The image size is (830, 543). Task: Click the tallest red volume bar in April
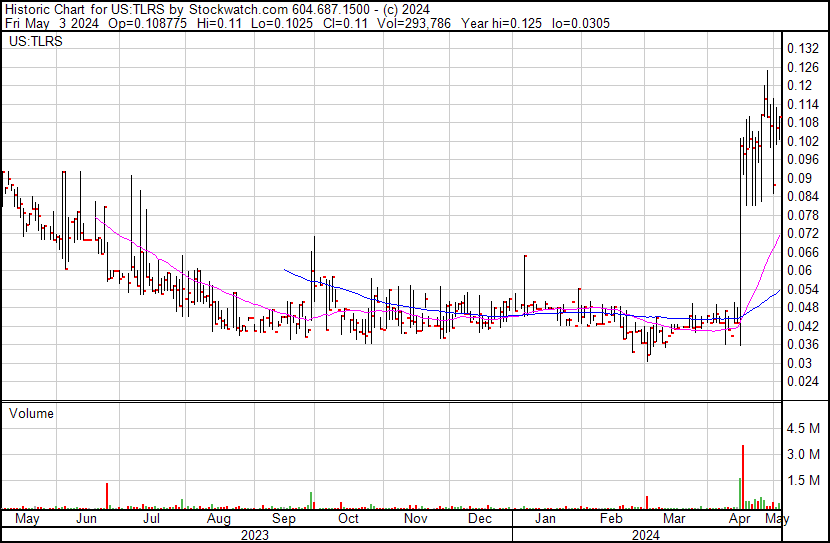pyautogui.click(x=743, y=477)
